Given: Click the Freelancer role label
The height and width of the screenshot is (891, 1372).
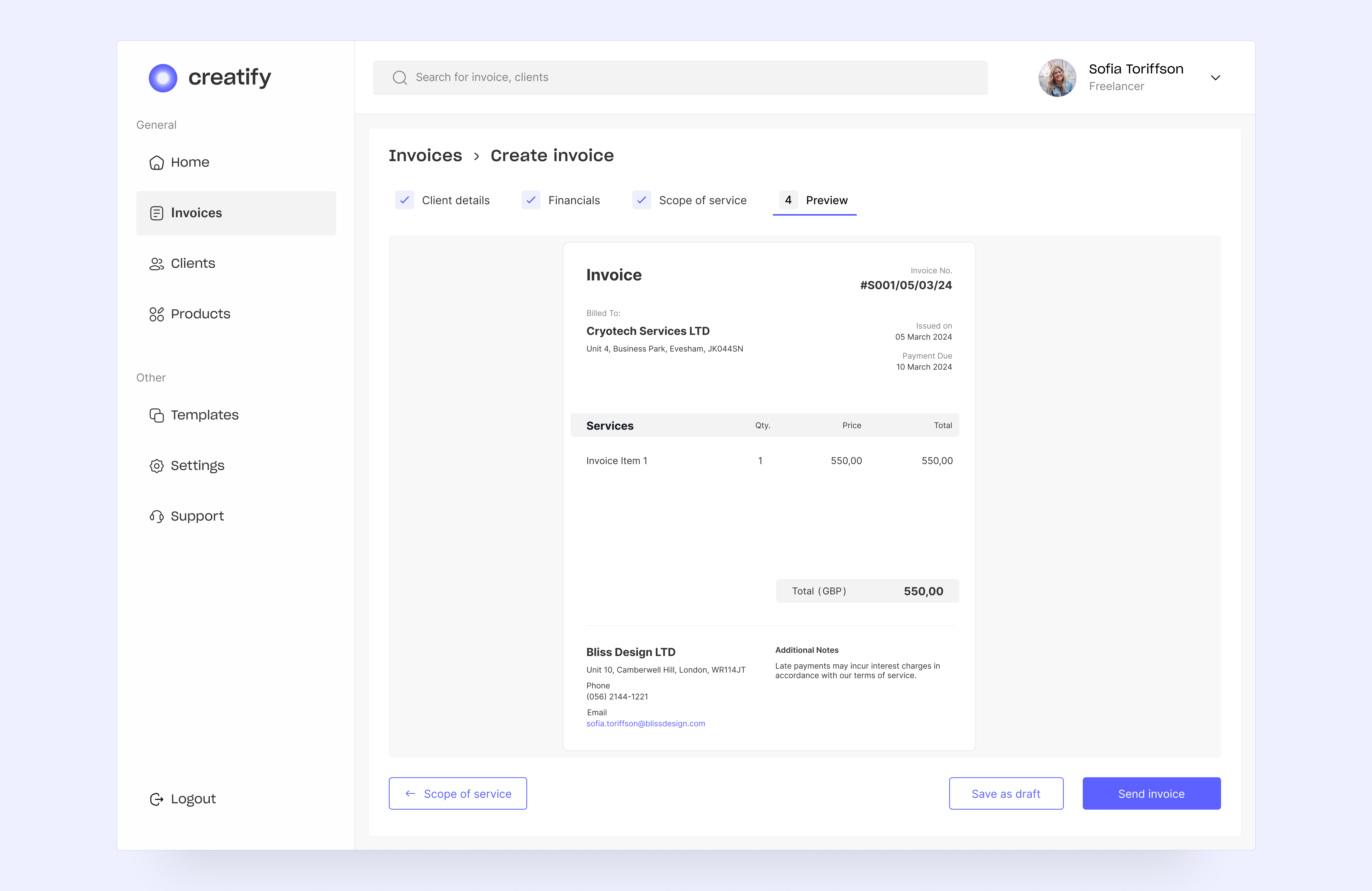Looking at the screenshot, I should (1116, 86).
